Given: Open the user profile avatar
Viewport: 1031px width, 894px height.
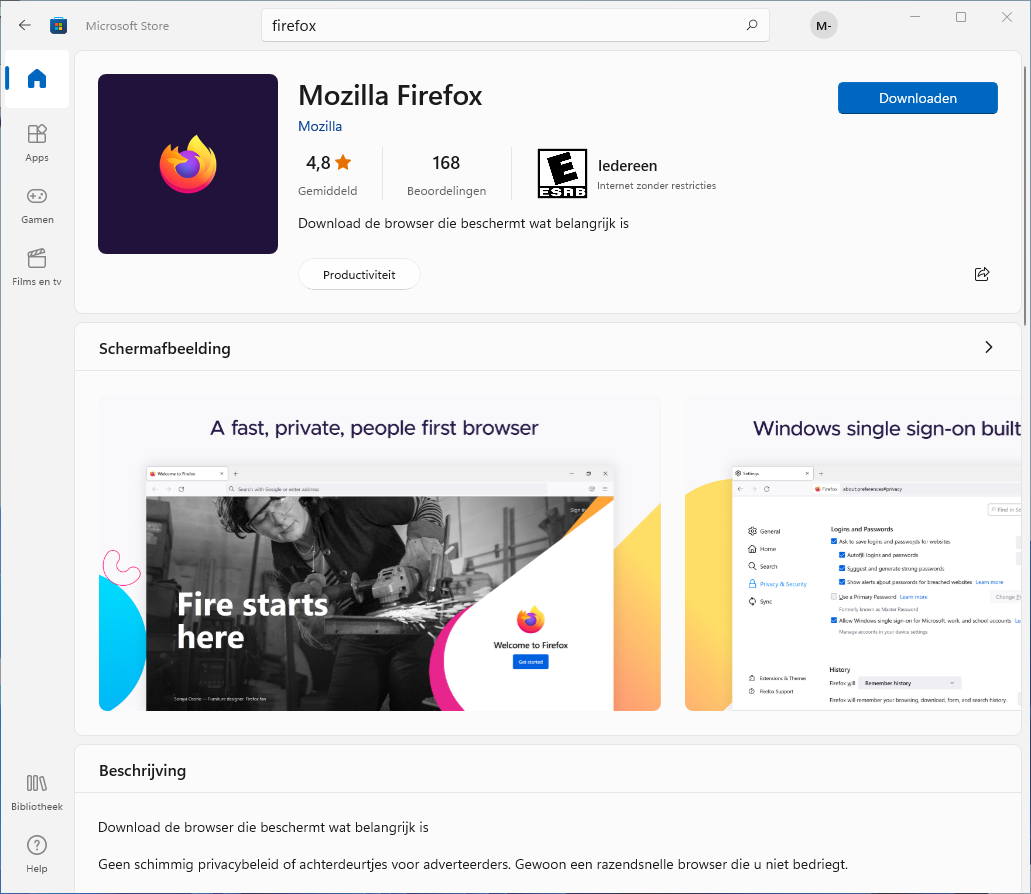Looking at the screenshot, I should pyautogui.click(x=823, y=26).
